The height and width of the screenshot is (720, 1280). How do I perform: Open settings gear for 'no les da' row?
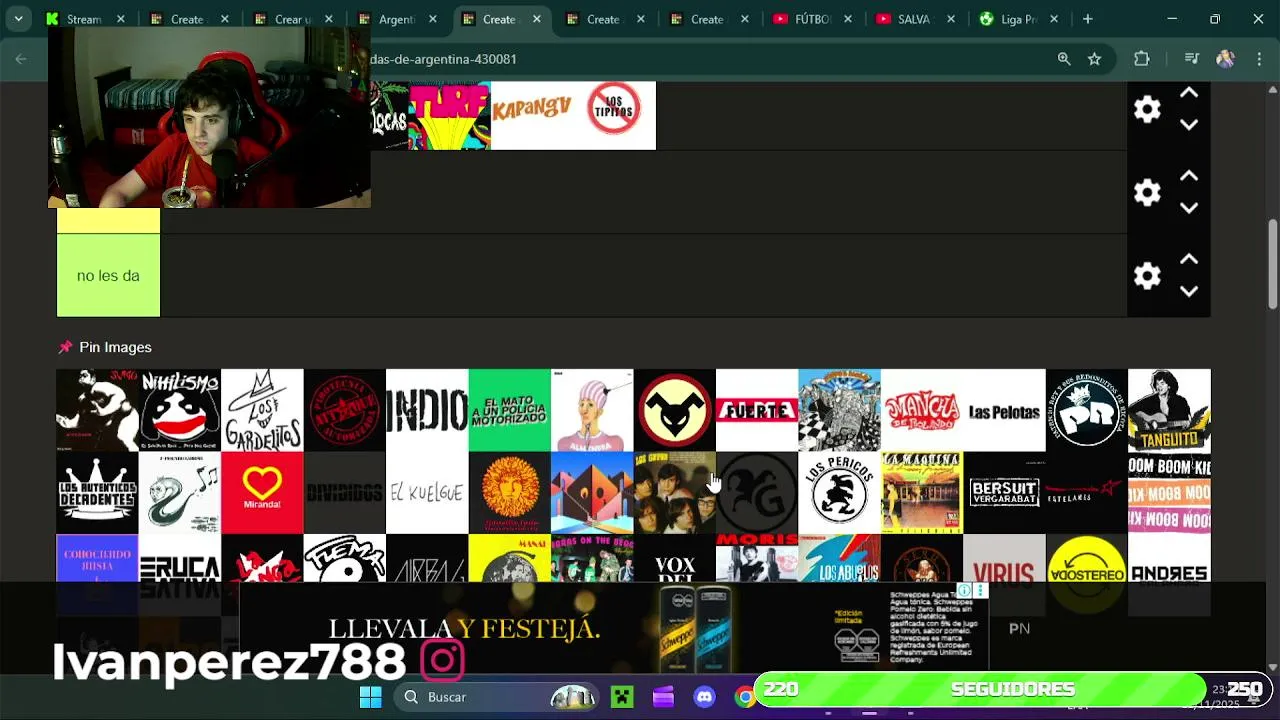tap(1147, 275)
